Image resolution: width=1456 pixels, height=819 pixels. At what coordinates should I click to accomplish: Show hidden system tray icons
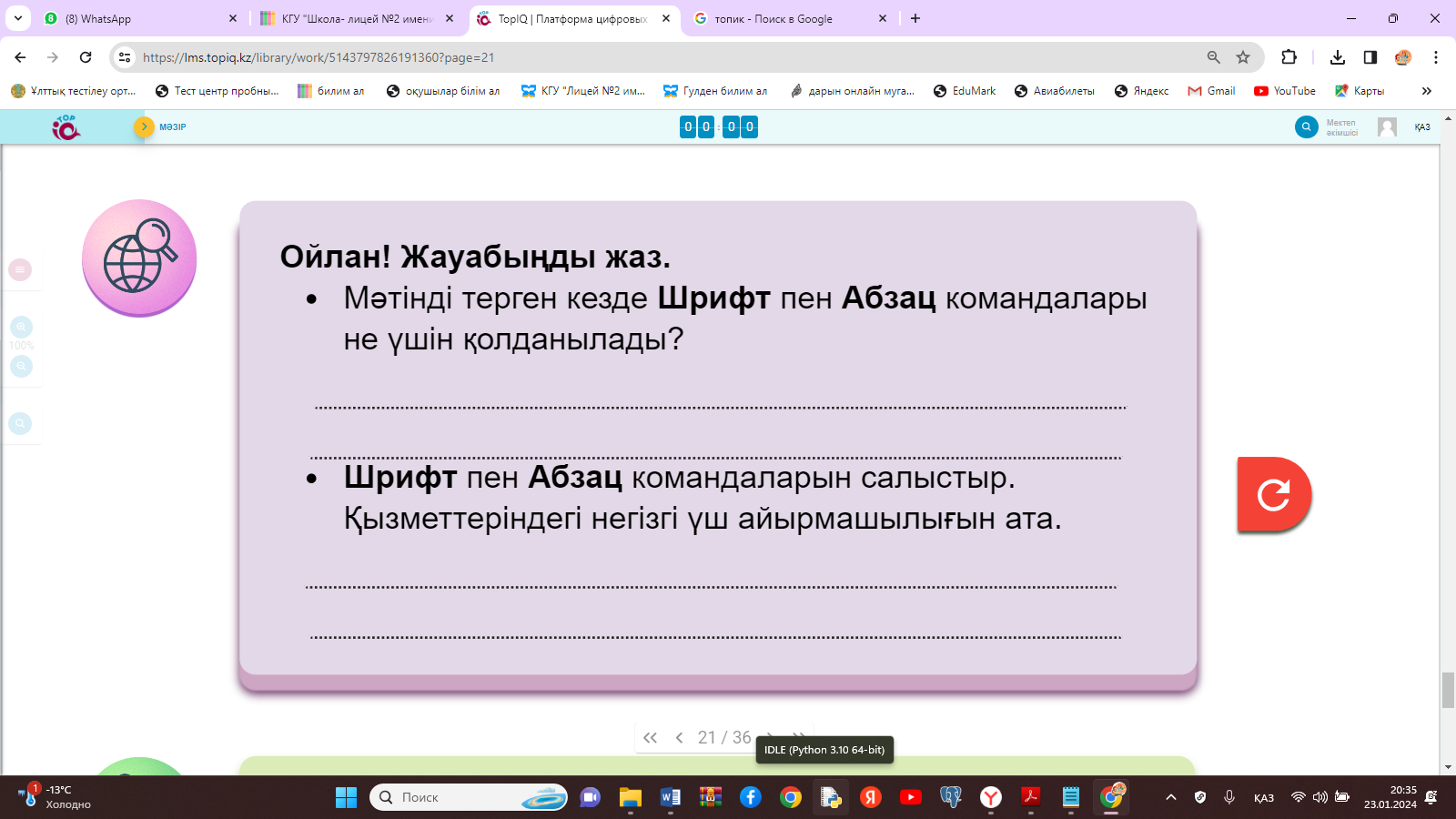(1171, 797)
